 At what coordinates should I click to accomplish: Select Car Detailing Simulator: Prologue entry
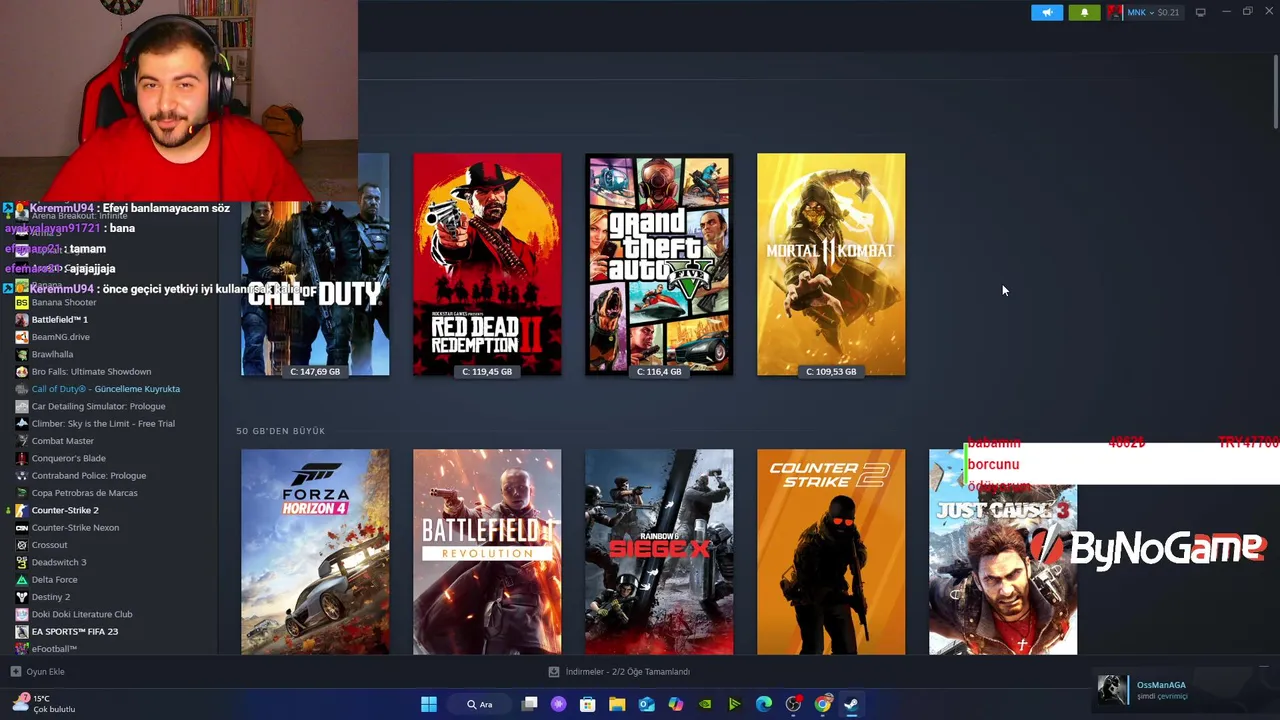tap(98, 406)
